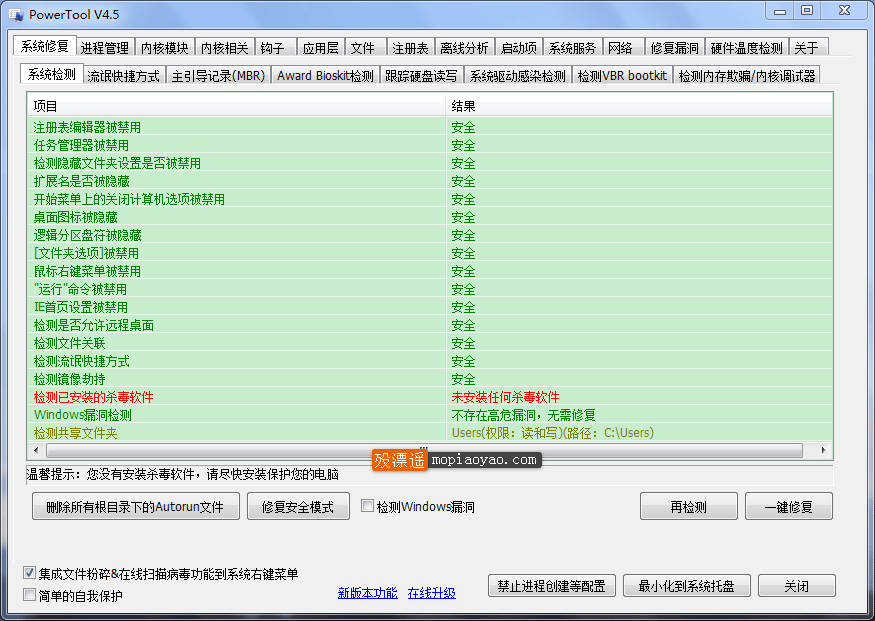This screenshot has width=875, height=621.
Task: Select the "运行"命令被禁用 row
Action: tap(430, 289)
